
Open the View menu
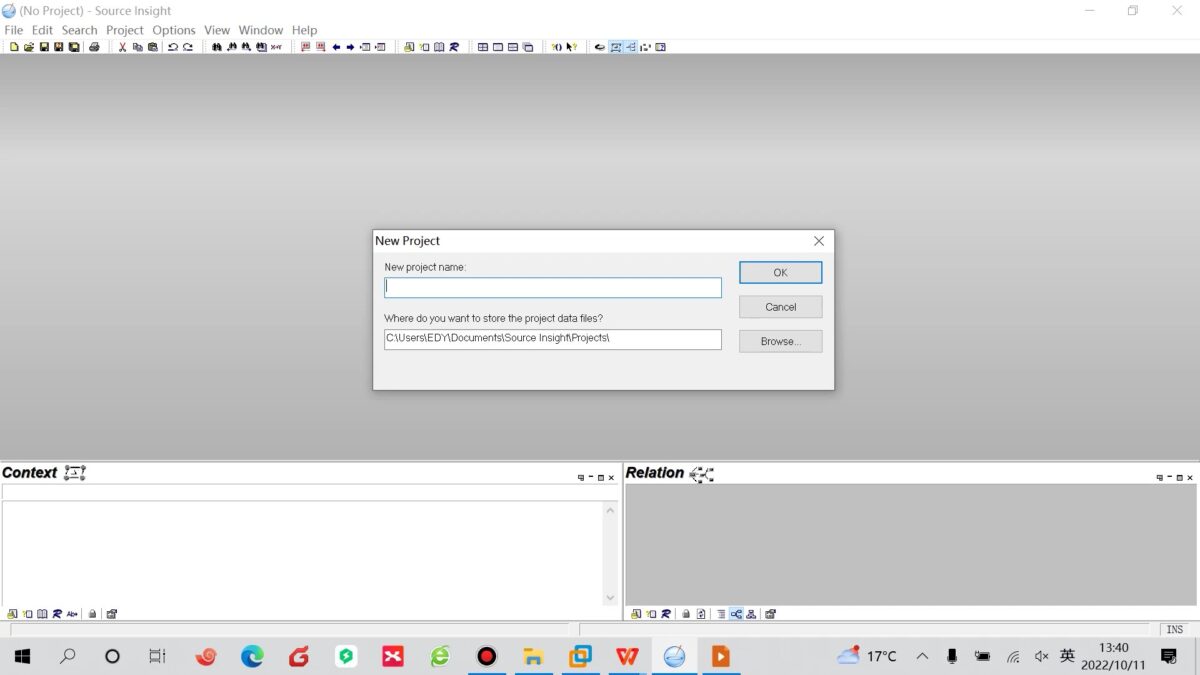pyautogui.click(x=217, y=30)
